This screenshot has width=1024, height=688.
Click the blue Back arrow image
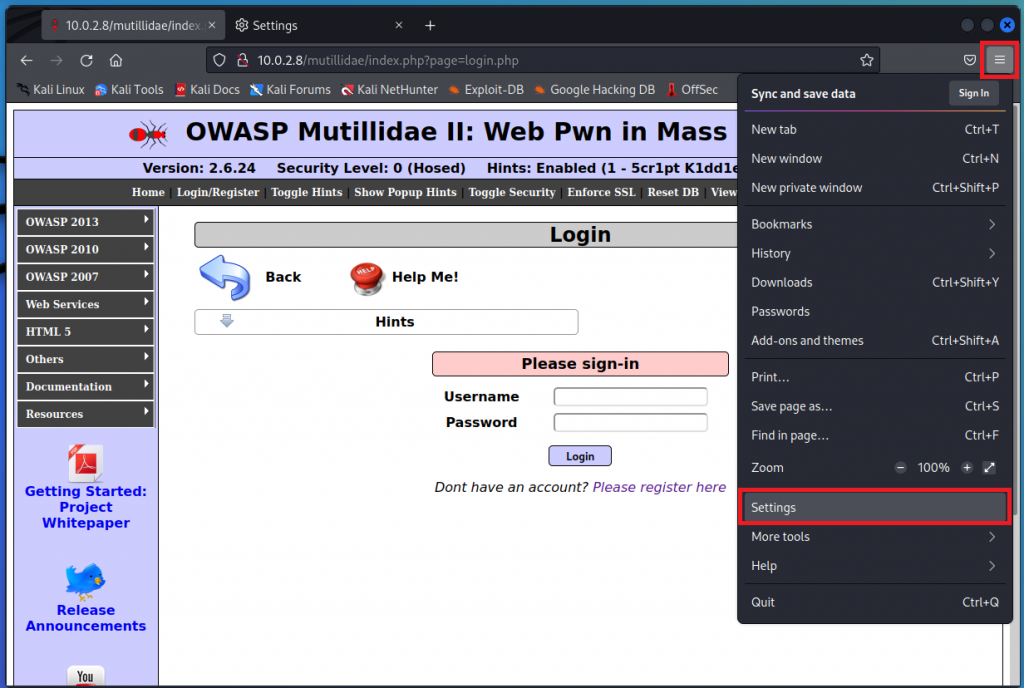[x=225, y=277]
